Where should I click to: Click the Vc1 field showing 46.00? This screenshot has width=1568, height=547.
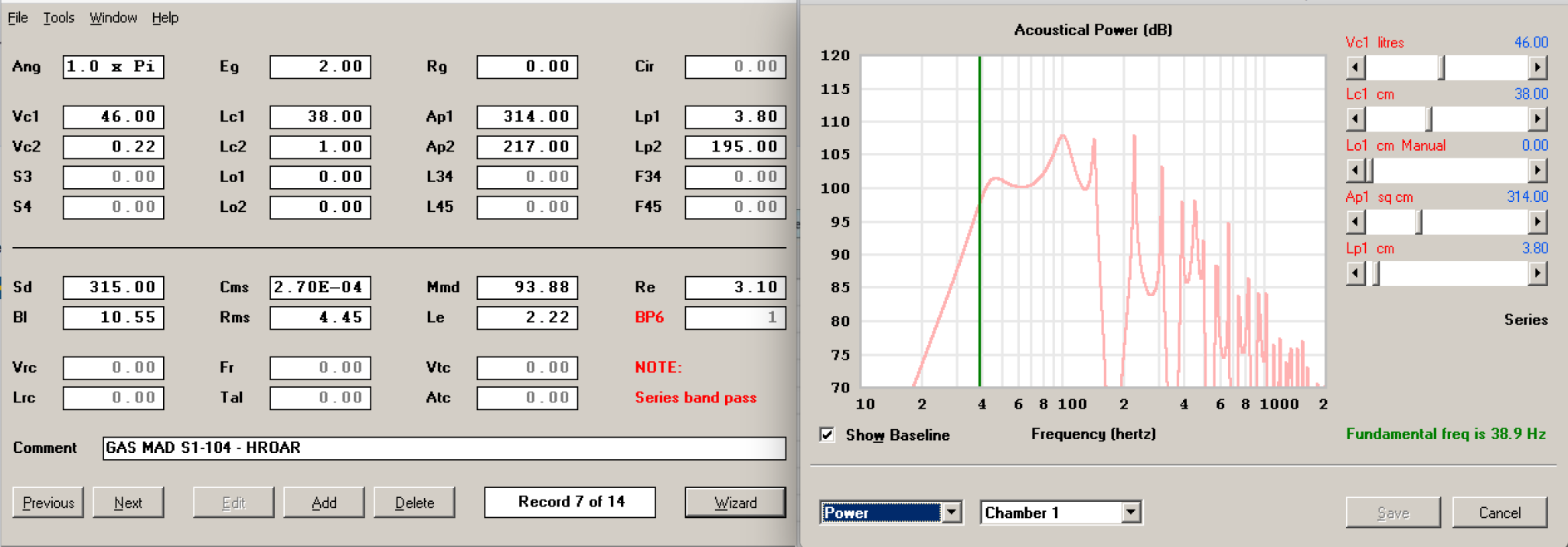(x=113, y=117)
